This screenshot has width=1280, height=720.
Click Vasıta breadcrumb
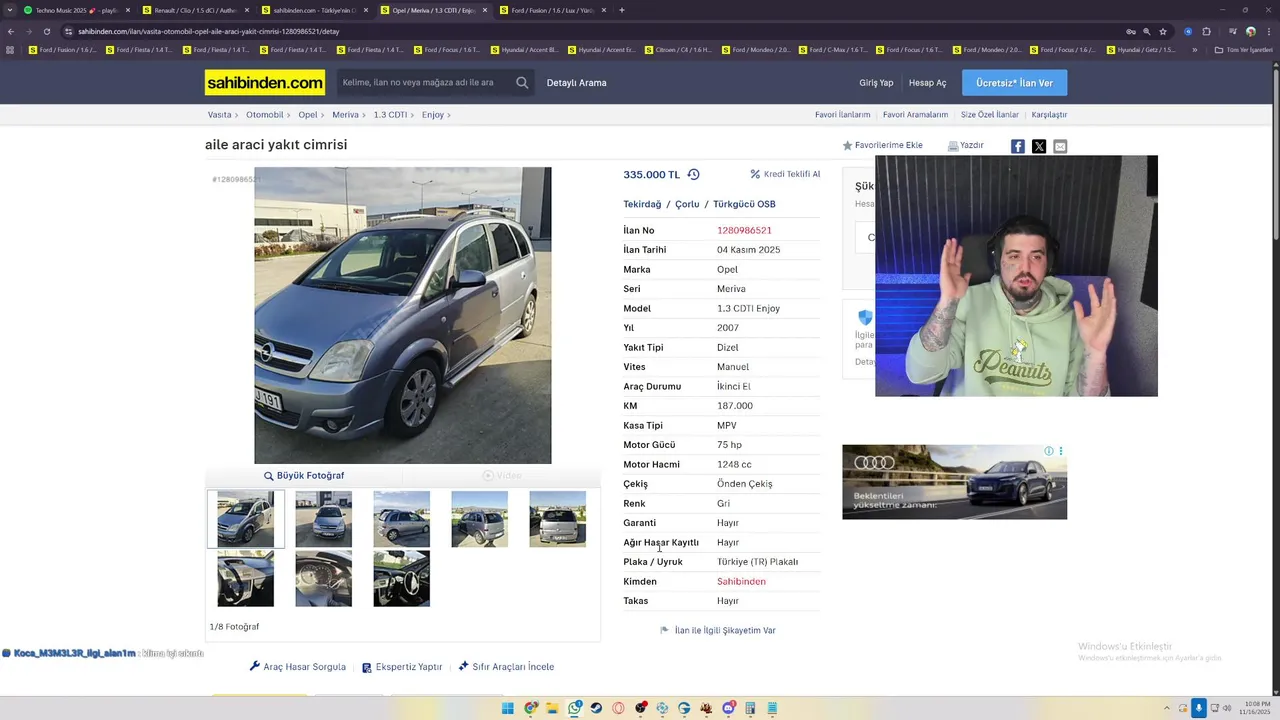pos(219,115)
